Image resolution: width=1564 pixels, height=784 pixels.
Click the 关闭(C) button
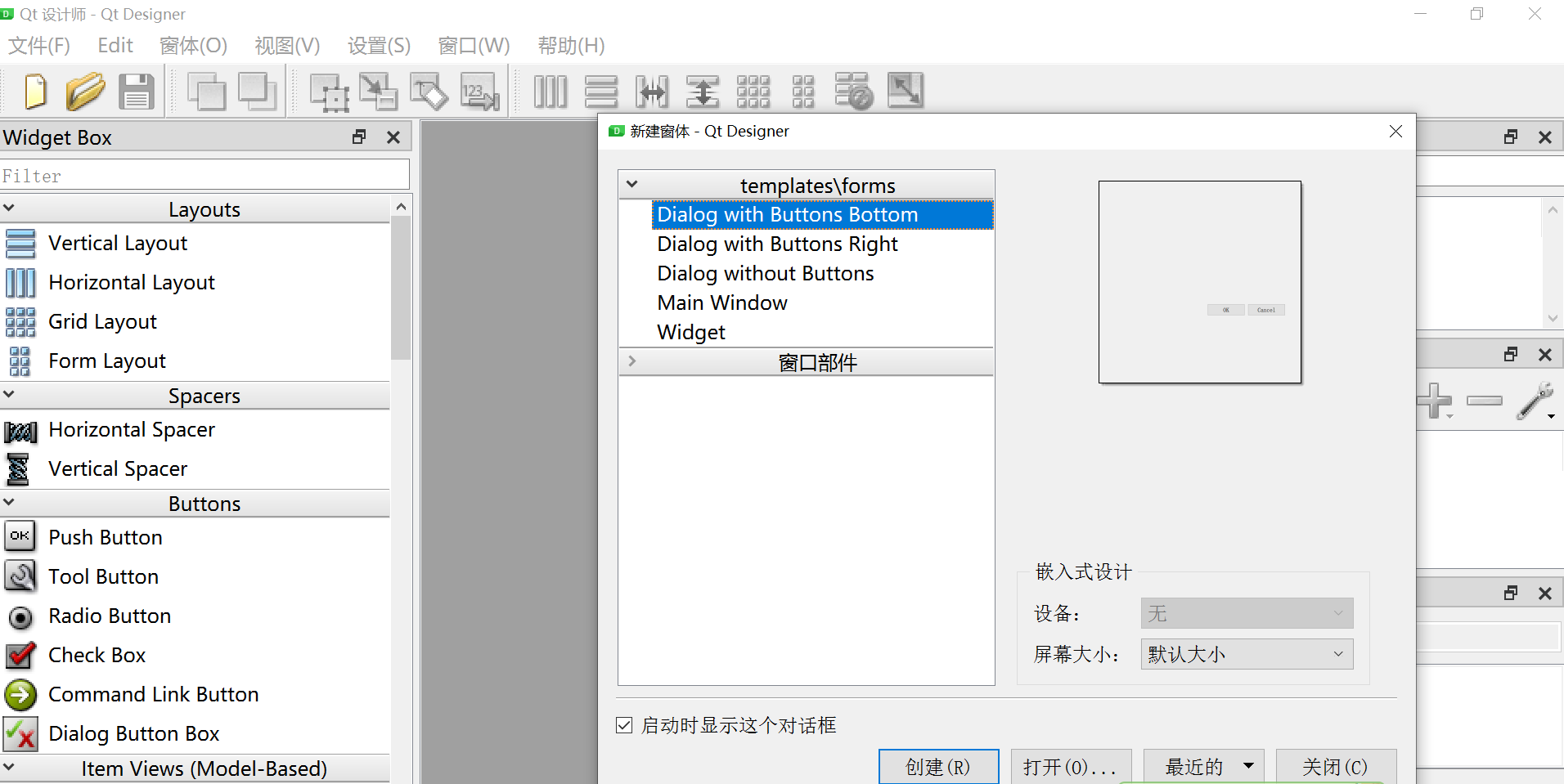point(1336,766)
